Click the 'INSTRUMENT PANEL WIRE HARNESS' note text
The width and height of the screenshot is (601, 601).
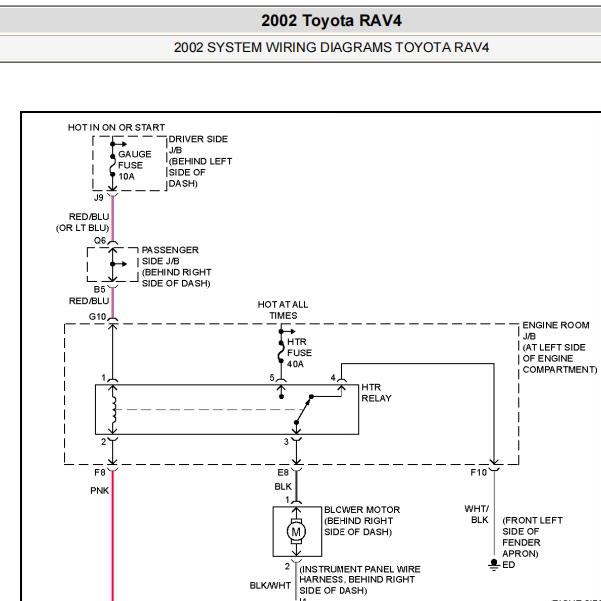pos(360,580)
